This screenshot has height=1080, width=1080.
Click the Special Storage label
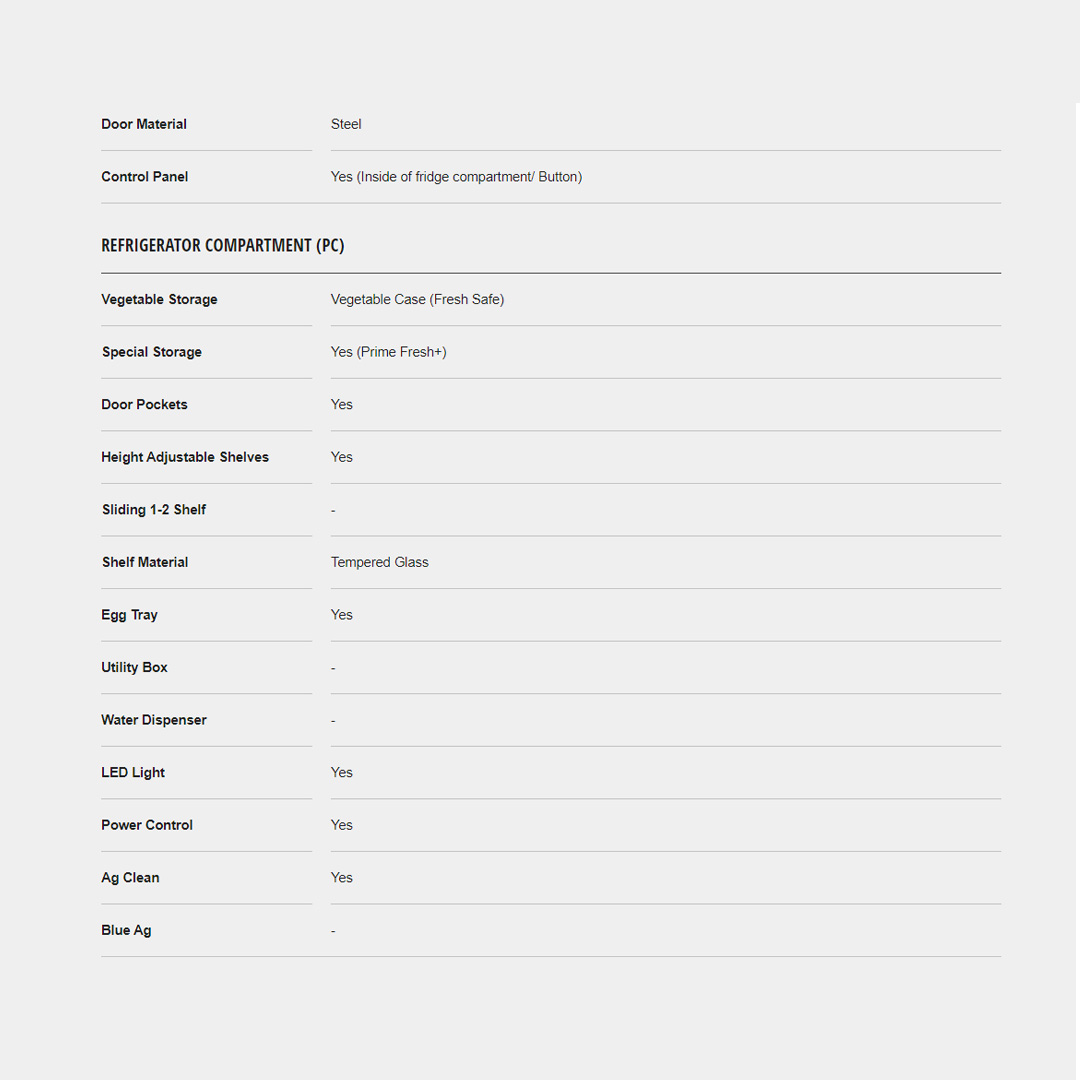pyautogui.click(x=152, y=352)
